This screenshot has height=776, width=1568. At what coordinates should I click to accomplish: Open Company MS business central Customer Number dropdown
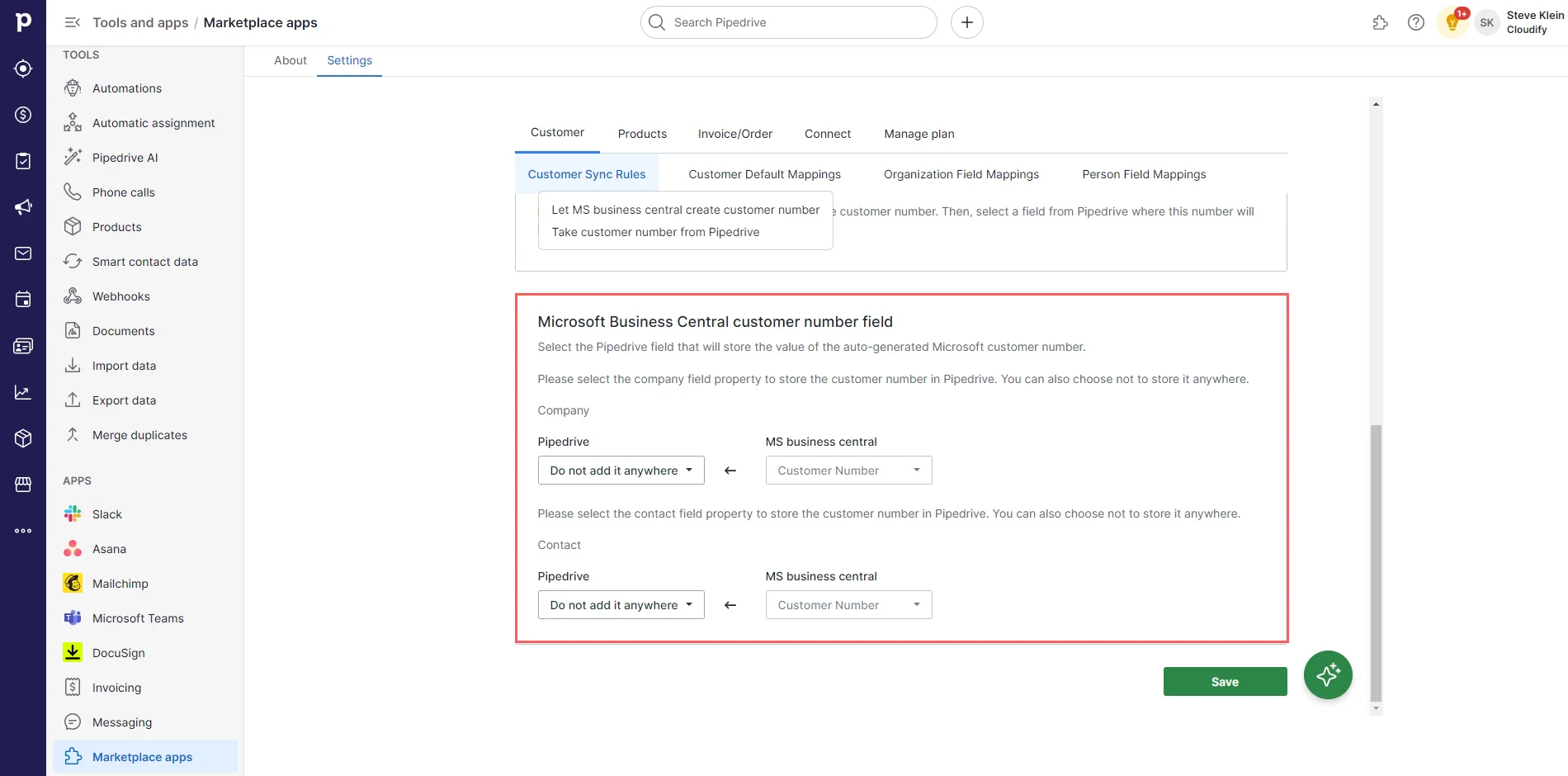pyautogui.click(x=849, y=471)
